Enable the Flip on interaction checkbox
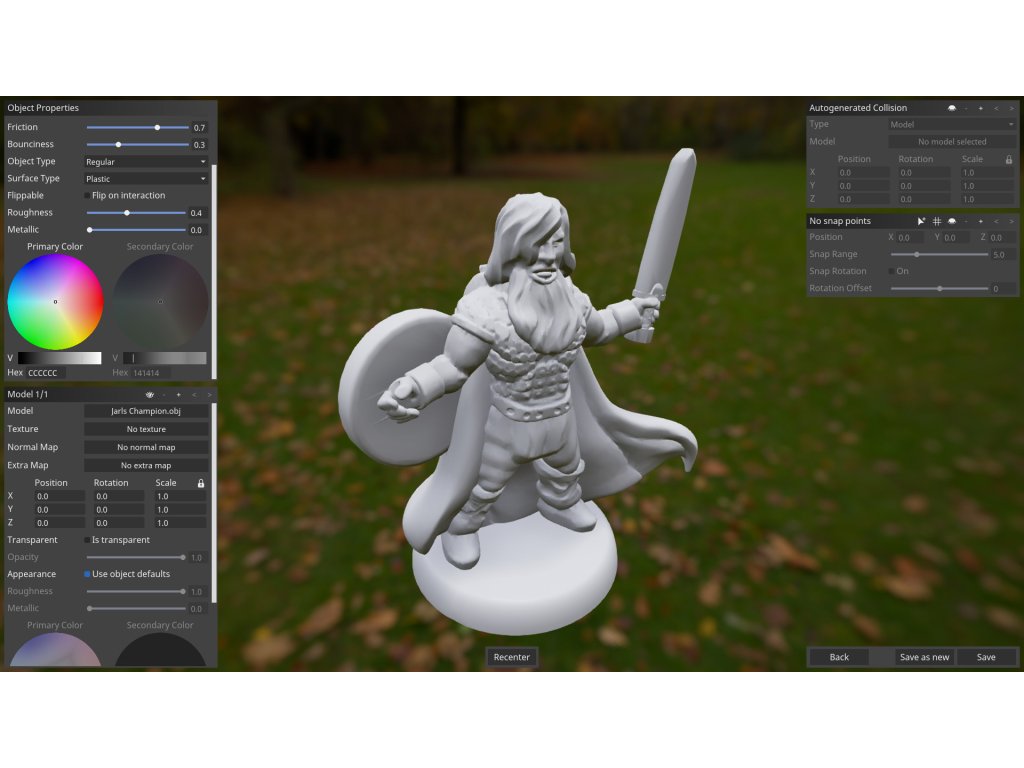The height and width of the screenshot is (768, 1024). (x=87, y=196)
